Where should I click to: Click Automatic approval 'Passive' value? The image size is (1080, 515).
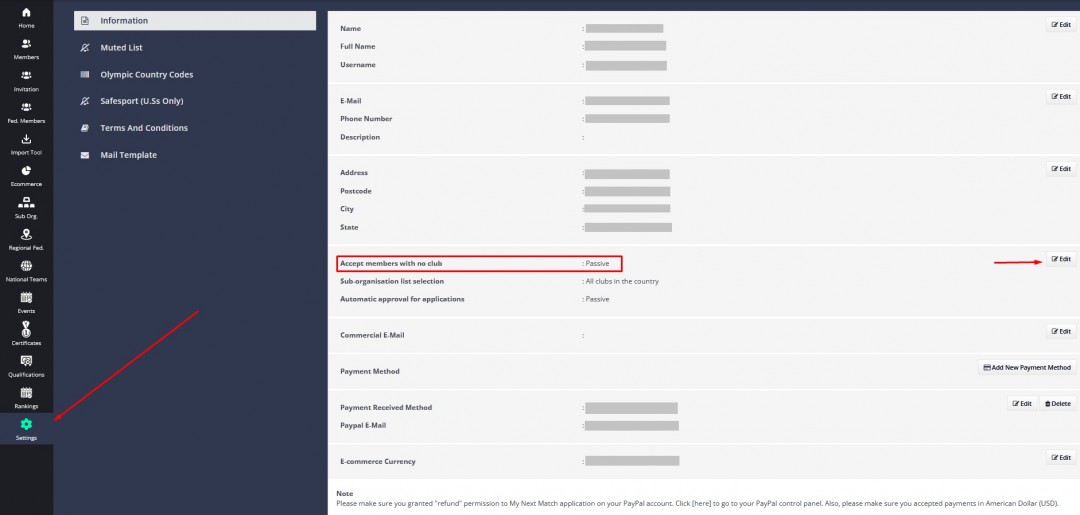(x=597, y=299)
